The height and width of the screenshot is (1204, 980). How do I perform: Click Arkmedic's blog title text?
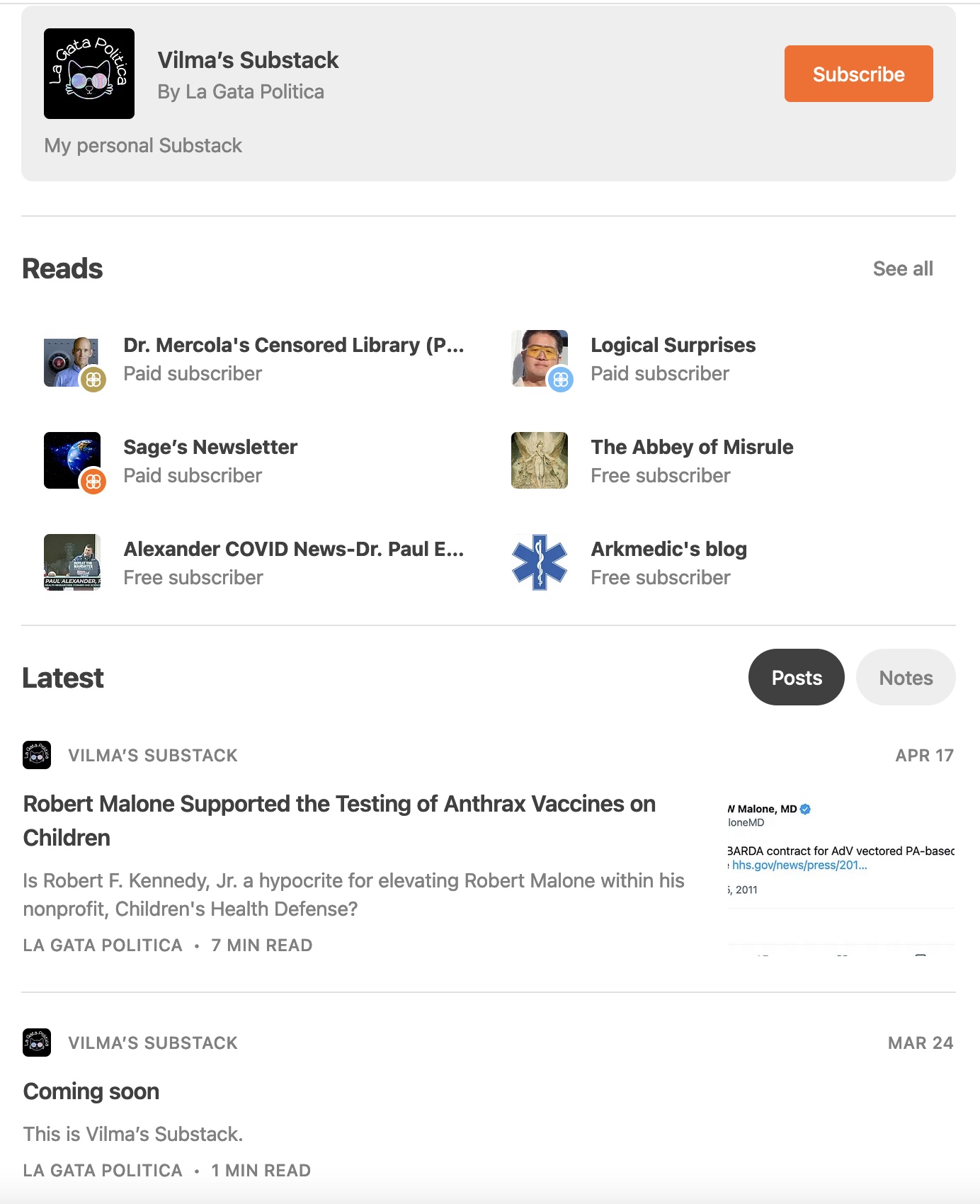[x=668, y=549]
